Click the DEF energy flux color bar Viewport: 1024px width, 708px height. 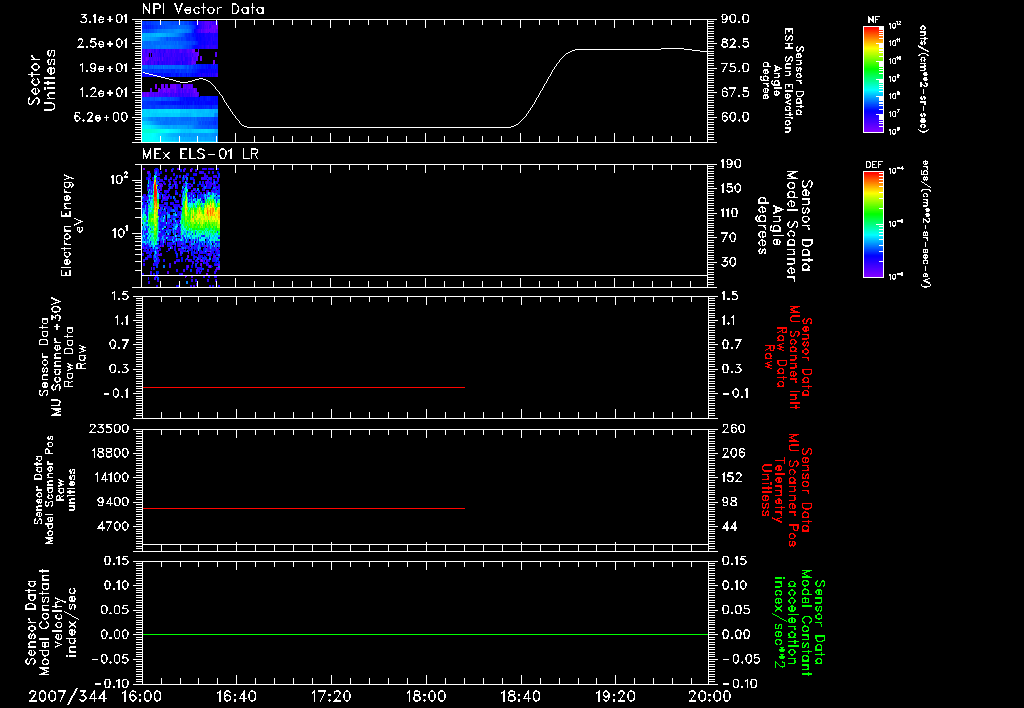coord(873,224)
